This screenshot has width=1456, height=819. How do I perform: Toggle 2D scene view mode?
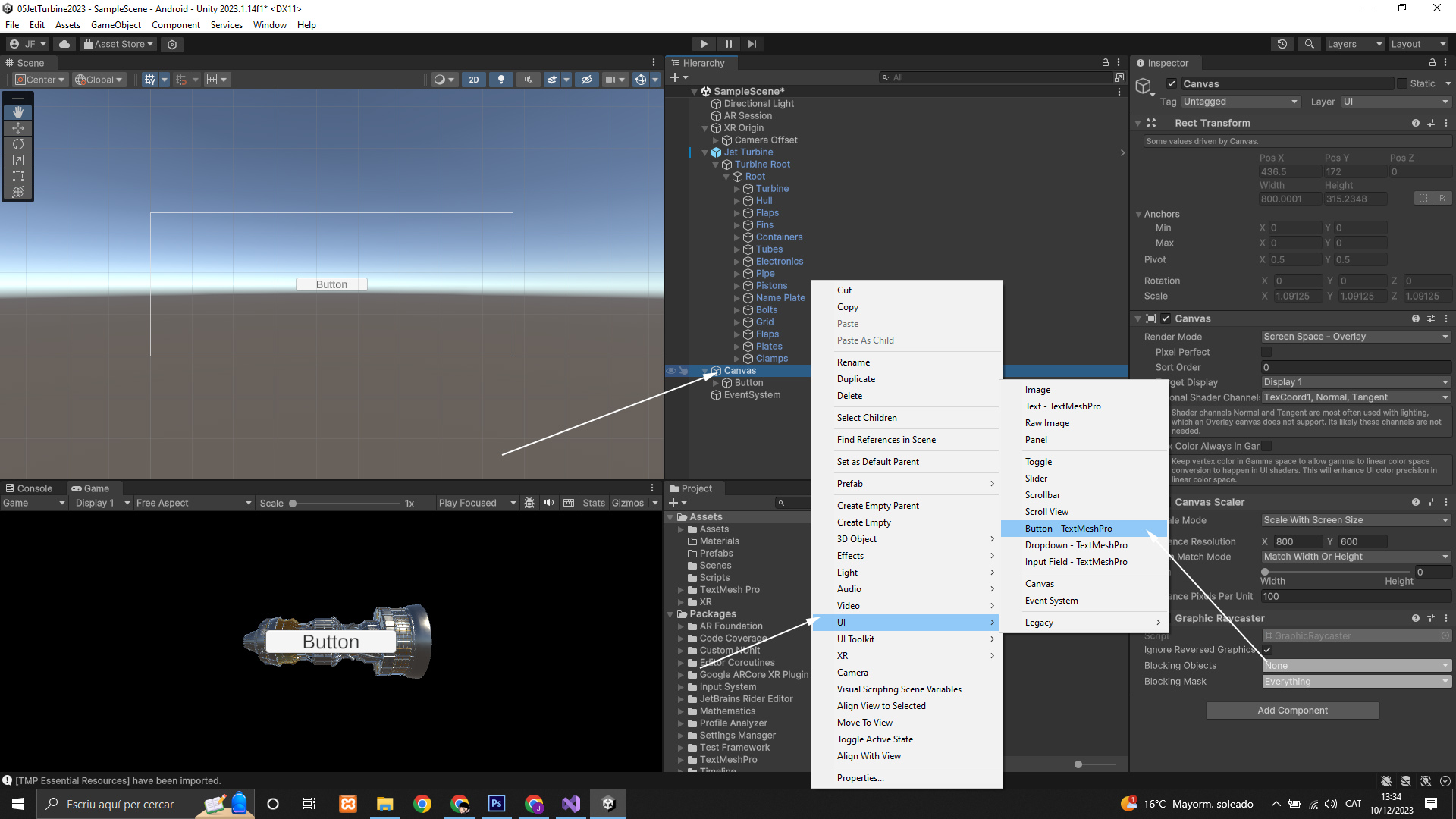pos(474,80)
